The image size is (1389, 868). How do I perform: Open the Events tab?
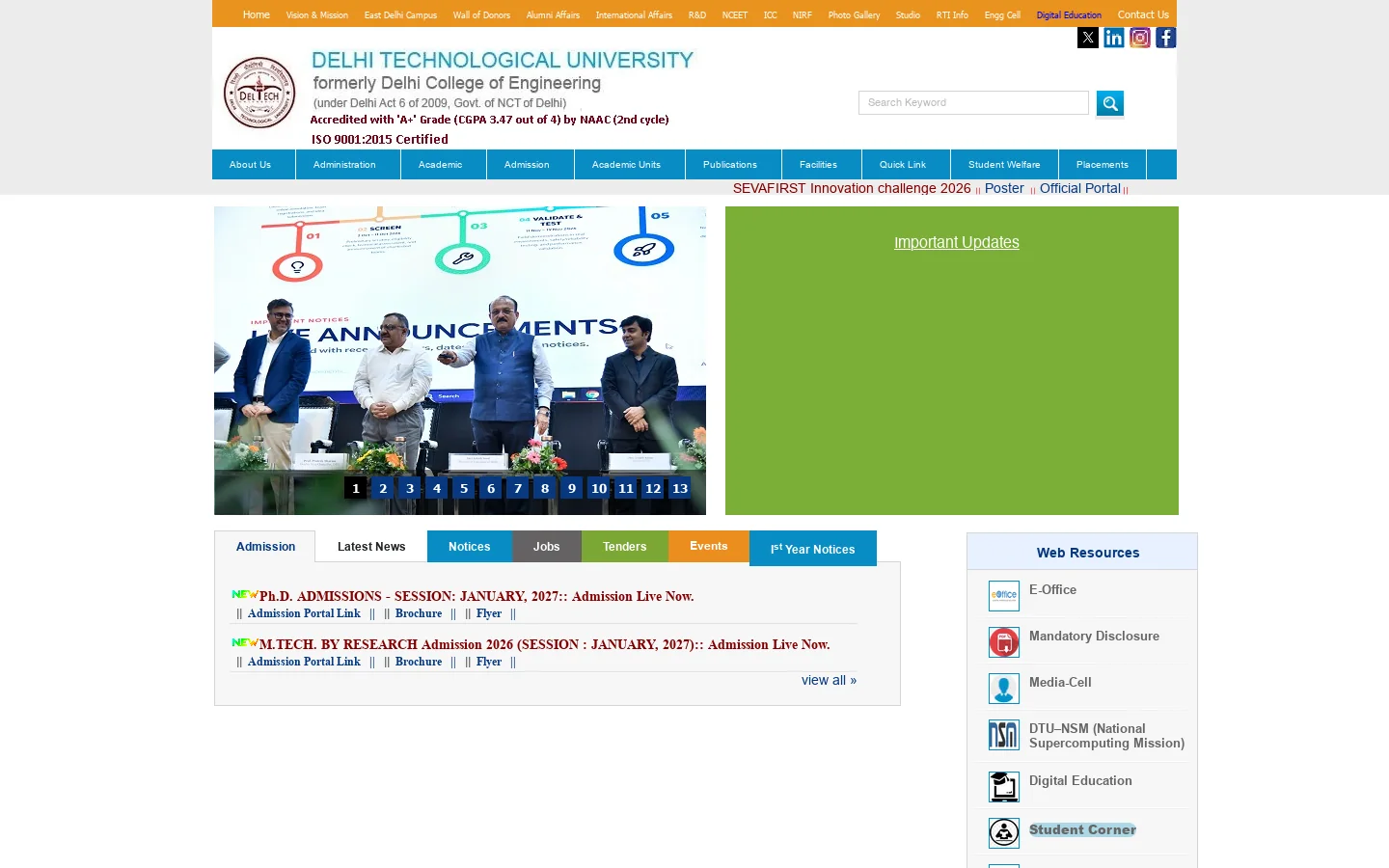tap(709, 546)
